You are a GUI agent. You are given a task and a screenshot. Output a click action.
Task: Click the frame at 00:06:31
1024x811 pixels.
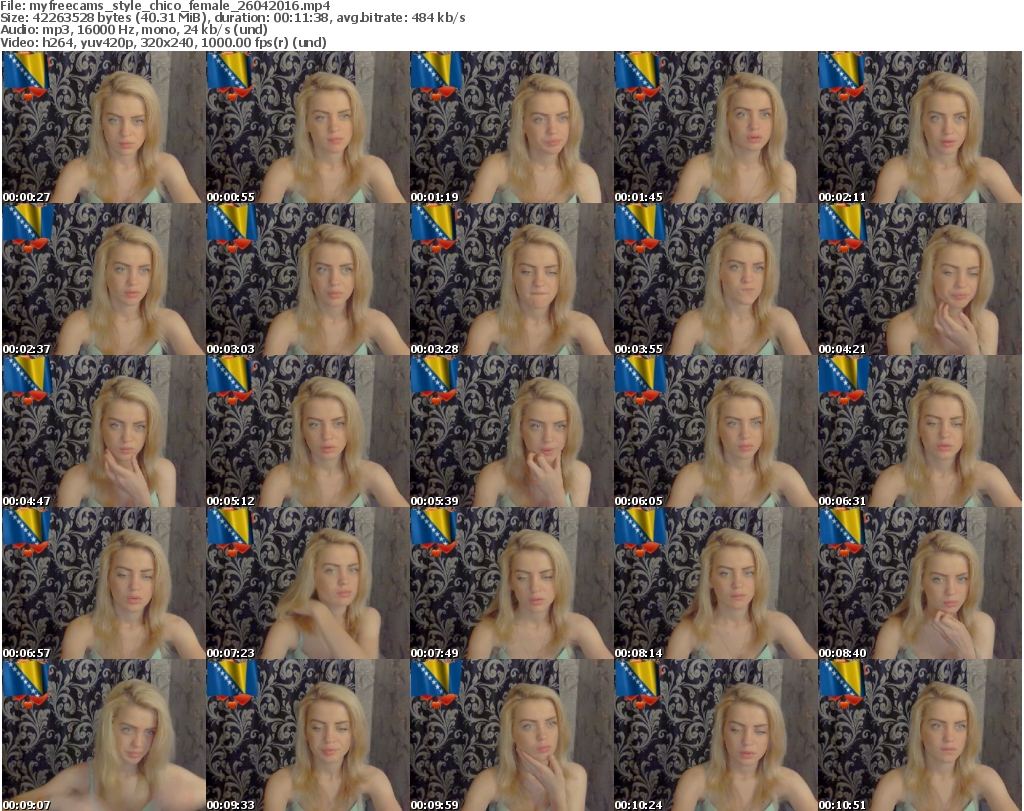click(920, 432)
